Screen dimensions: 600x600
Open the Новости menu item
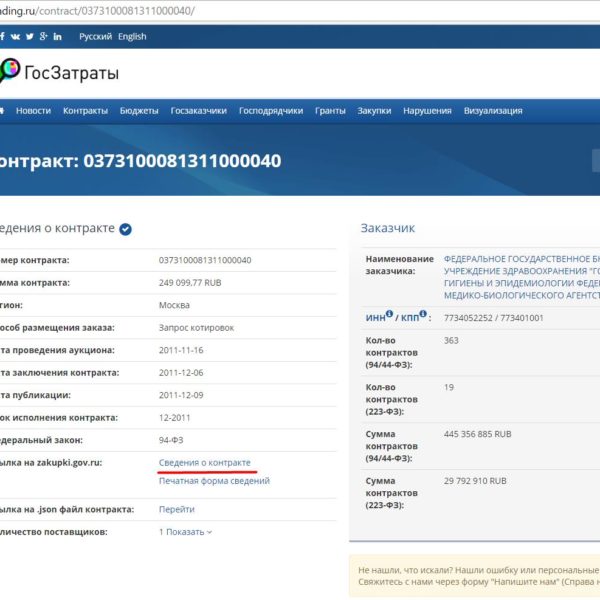click(x=33, y=111)
